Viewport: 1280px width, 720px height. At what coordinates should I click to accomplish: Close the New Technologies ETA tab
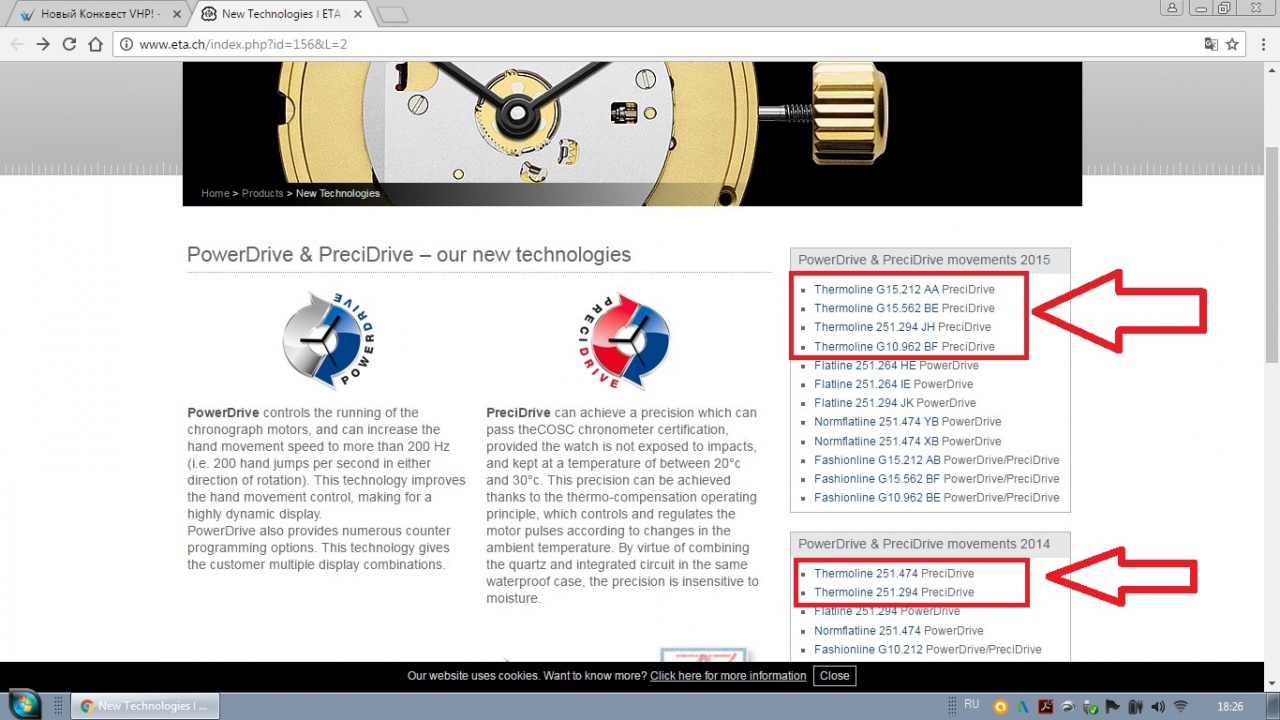click(358, 14)
